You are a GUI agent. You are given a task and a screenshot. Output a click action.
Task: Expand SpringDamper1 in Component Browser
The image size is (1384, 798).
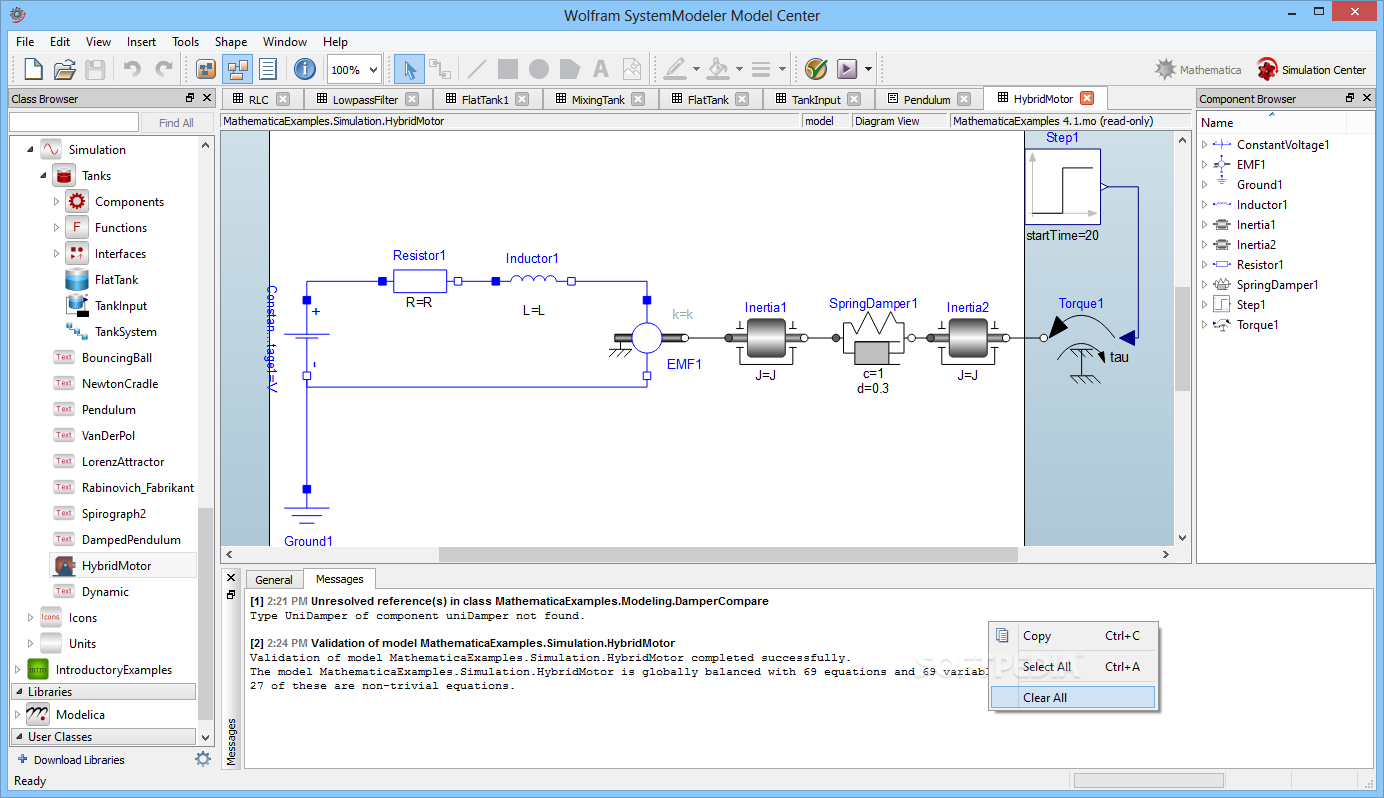(1204, 285)
